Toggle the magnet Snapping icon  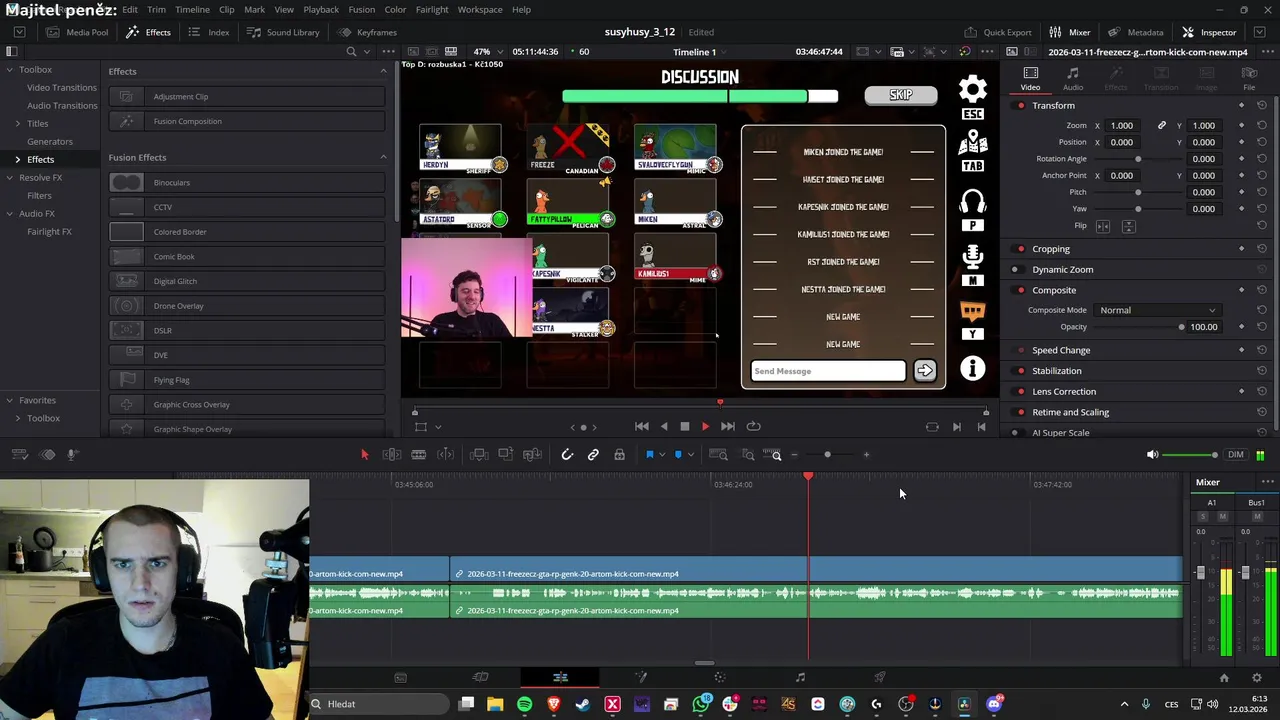(567, 455)
